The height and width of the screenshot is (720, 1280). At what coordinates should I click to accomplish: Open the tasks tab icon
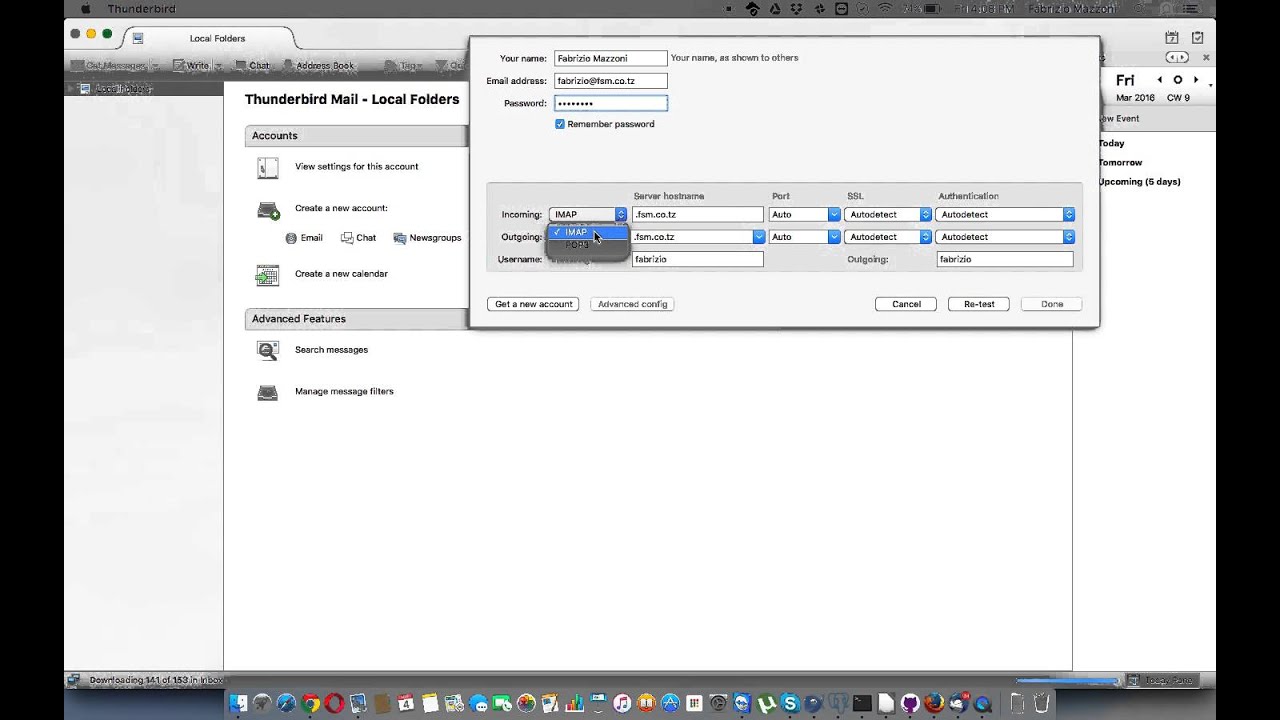point(1197,38)
